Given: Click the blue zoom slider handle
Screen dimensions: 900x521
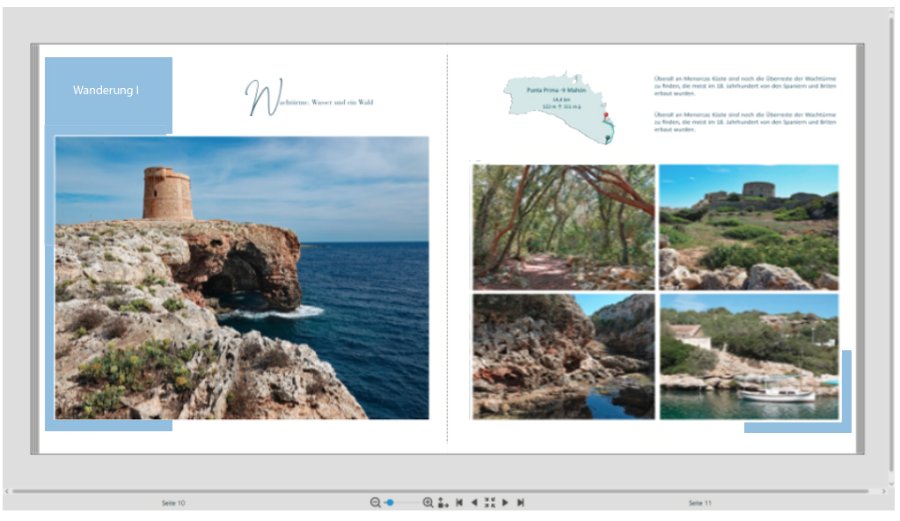Looking at the screenshot, I should pos(389,503).
